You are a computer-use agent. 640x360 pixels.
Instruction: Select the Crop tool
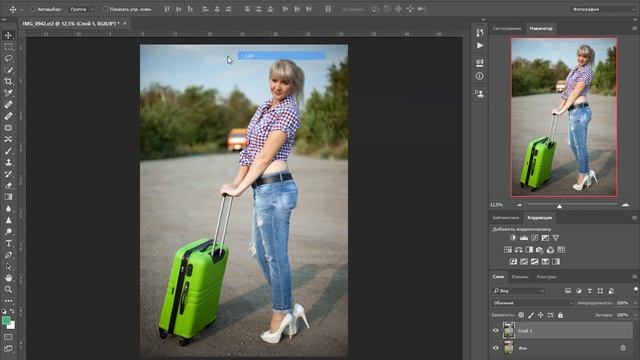[x=8, y=81]
